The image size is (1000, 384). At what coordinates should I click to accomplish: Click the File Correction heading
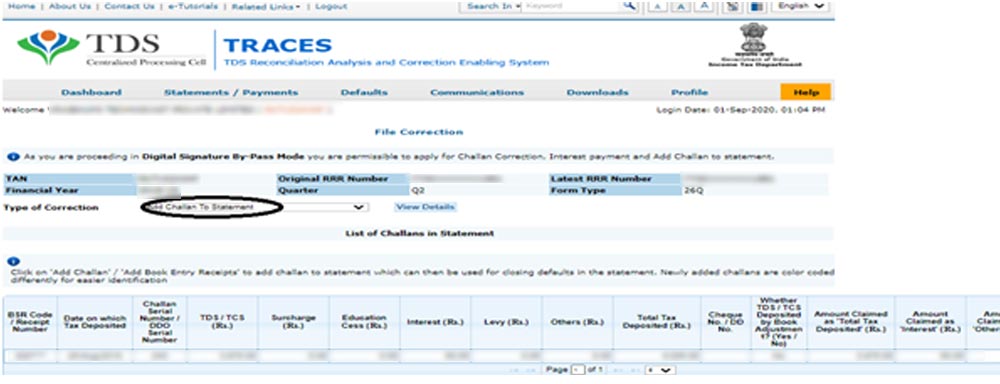click(x=418, y=132)
